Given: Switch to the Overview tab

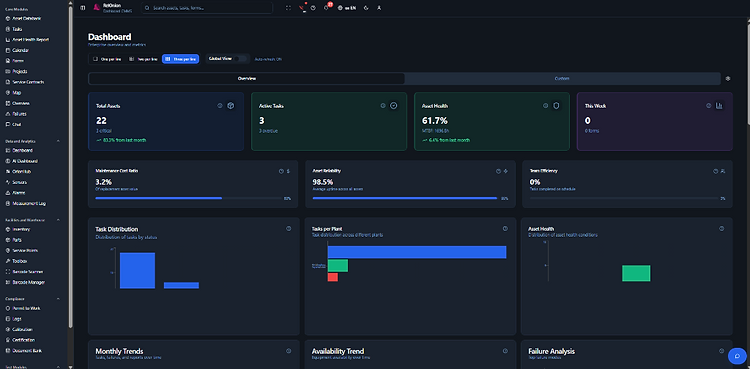Looking at the screenshot, I should pyautogui.click(x=247, y=78).
